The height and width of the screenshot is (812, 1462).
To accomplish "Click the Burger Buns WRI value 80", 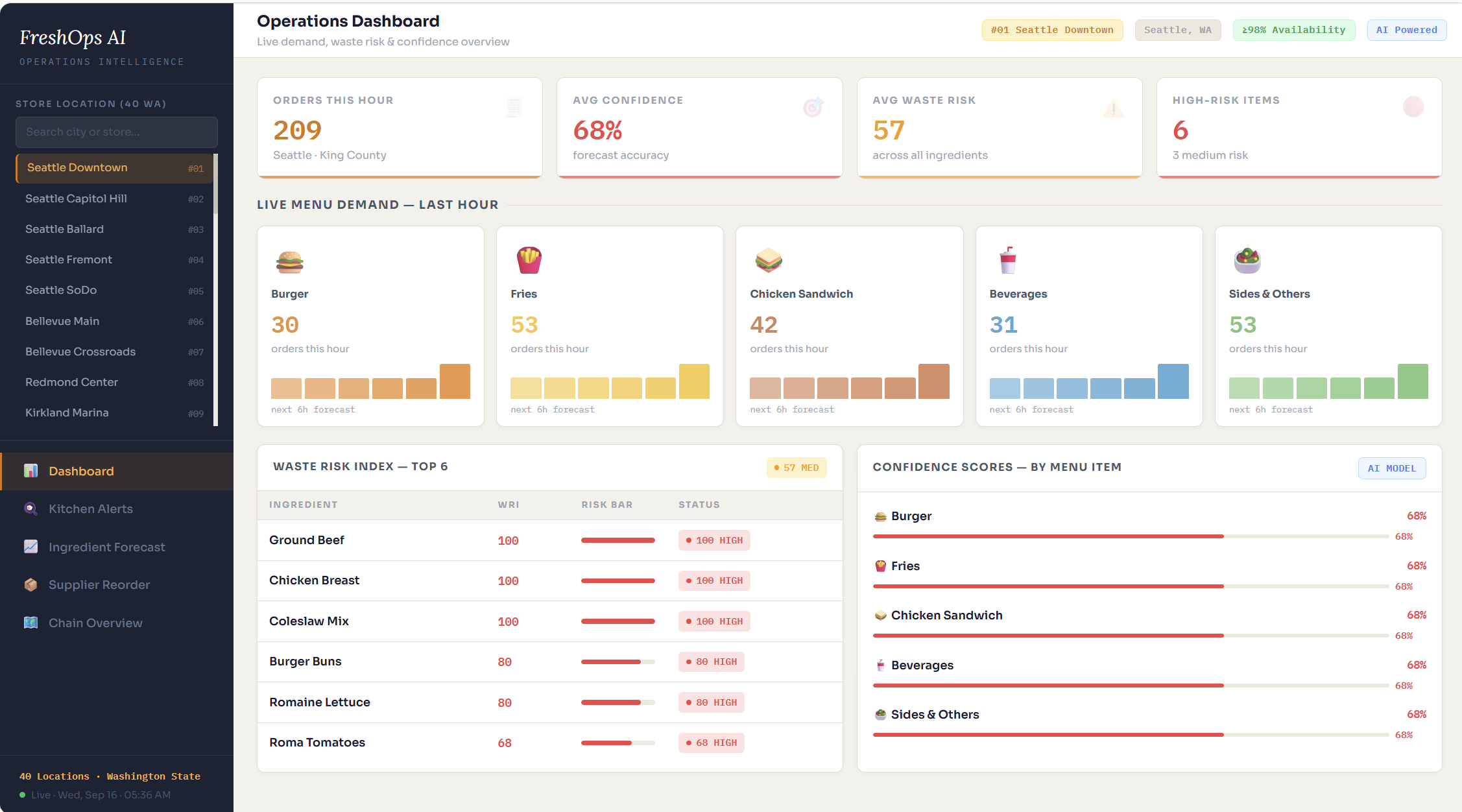I will click(x=505, y=662).
